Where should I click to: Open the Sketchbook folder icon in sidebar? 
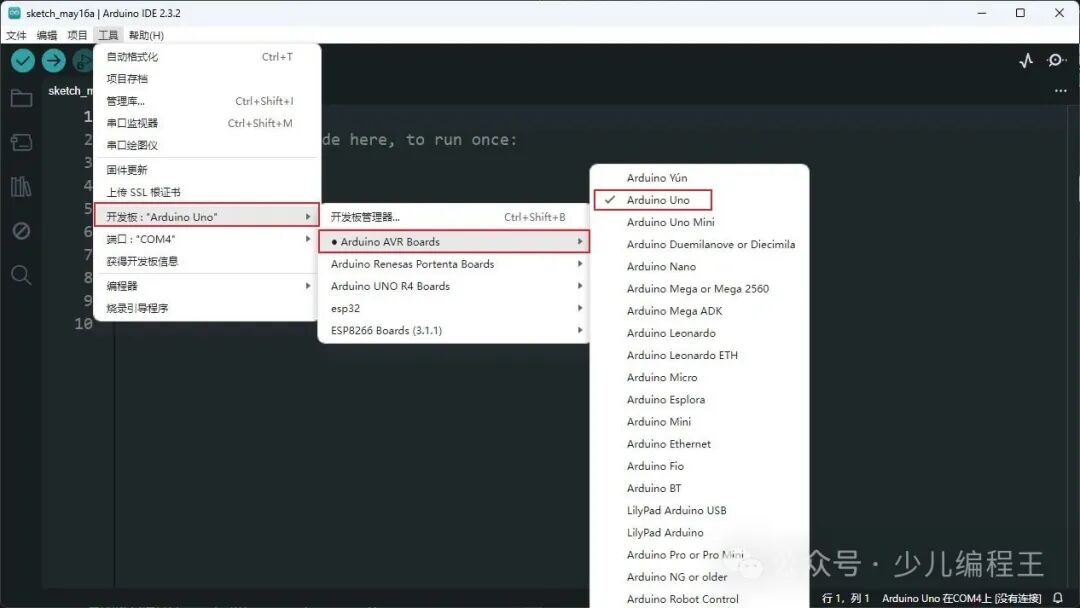pyautogui.click(x=21, y=98)
